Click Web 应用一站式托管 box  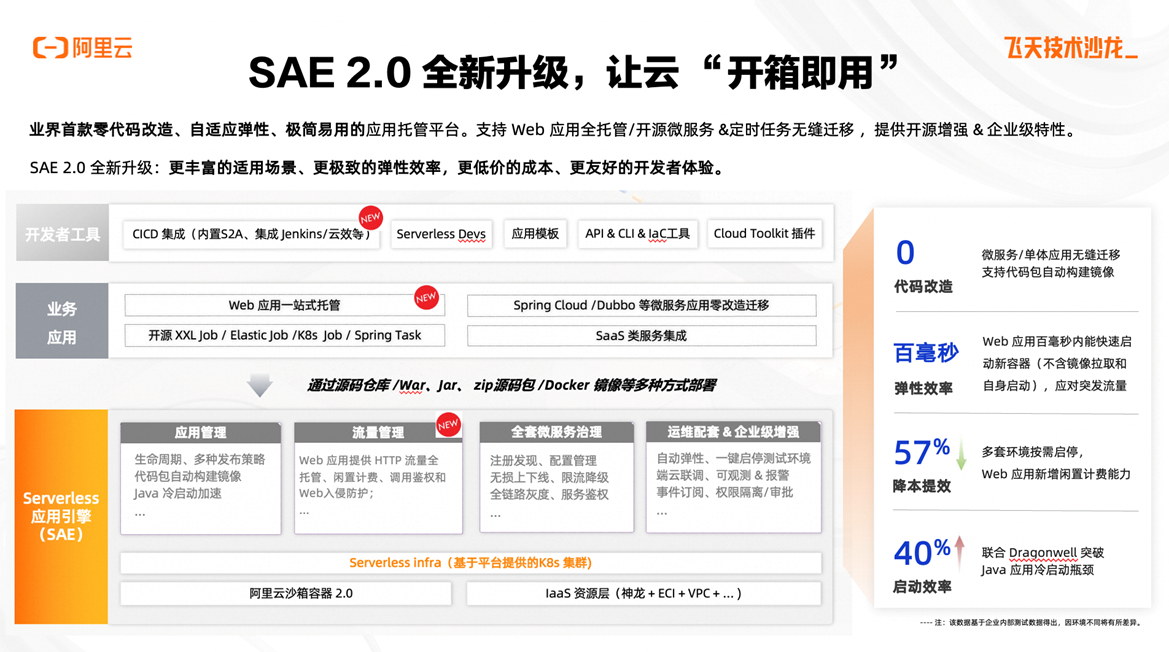pyautogui.click(x=285, y=305)
